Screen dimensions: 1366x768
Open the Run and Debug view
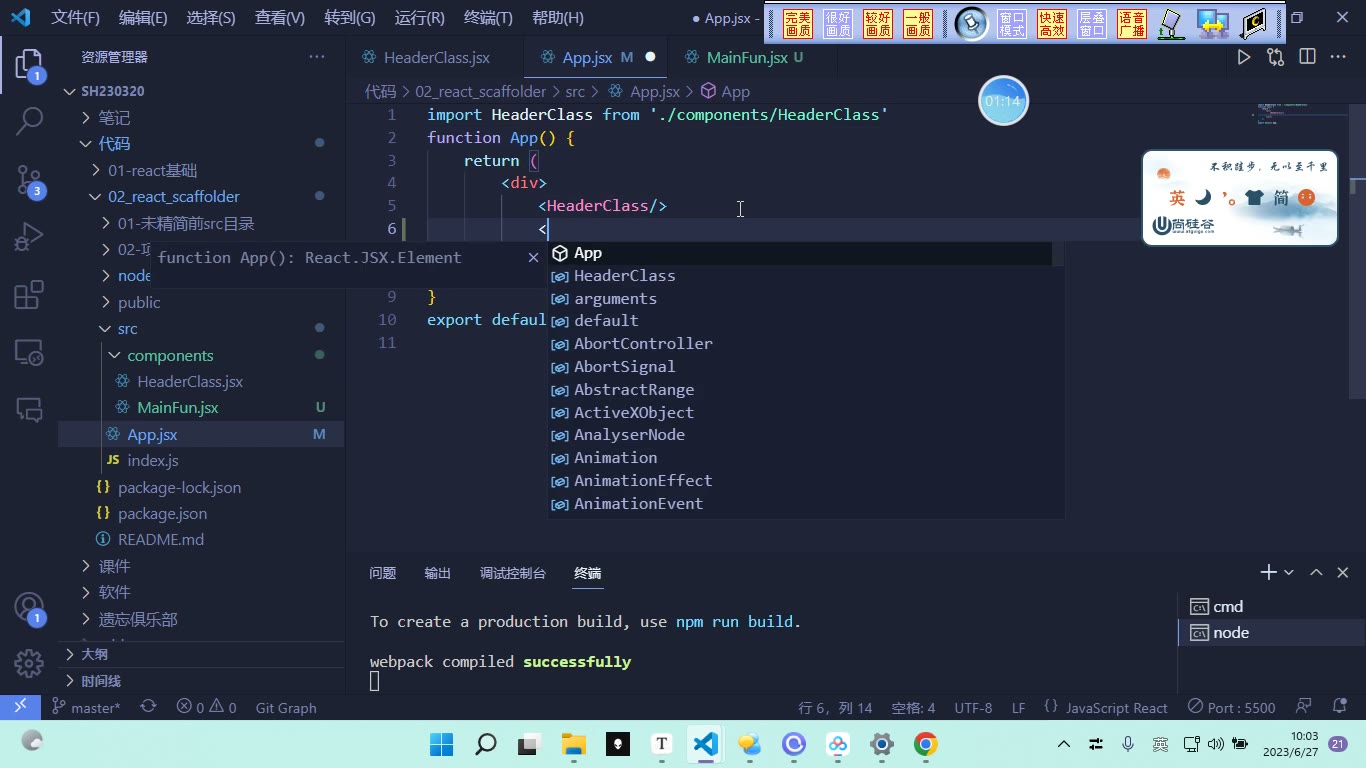(x=29, y=237)
